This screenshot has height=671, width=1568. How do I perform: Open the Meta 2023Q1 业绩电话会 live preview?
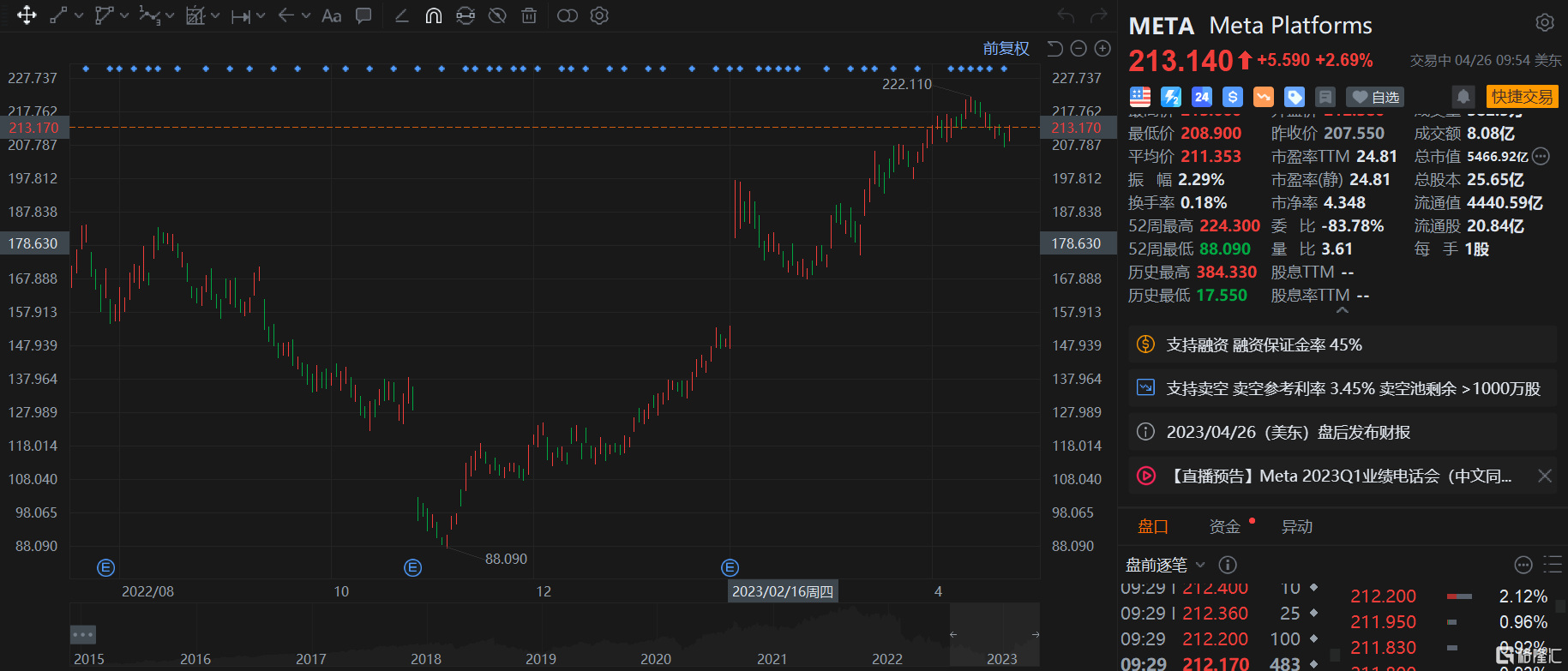(x=1343, y=476)
